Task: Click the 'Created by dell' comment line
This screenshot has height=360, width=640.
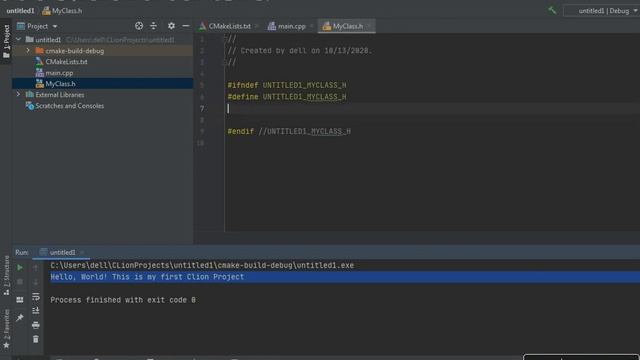Action: pos(299,51)
